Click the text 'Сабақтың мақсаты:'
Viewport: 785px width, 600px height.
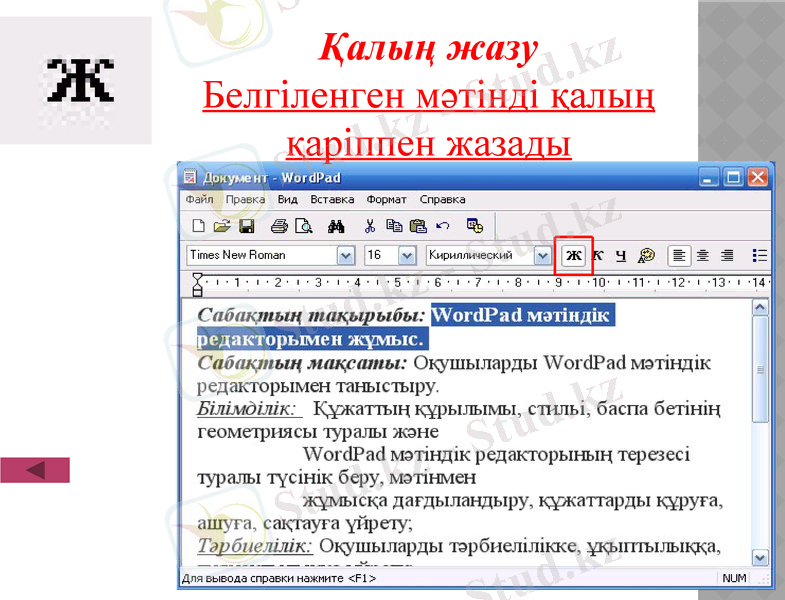coord(302,363)
